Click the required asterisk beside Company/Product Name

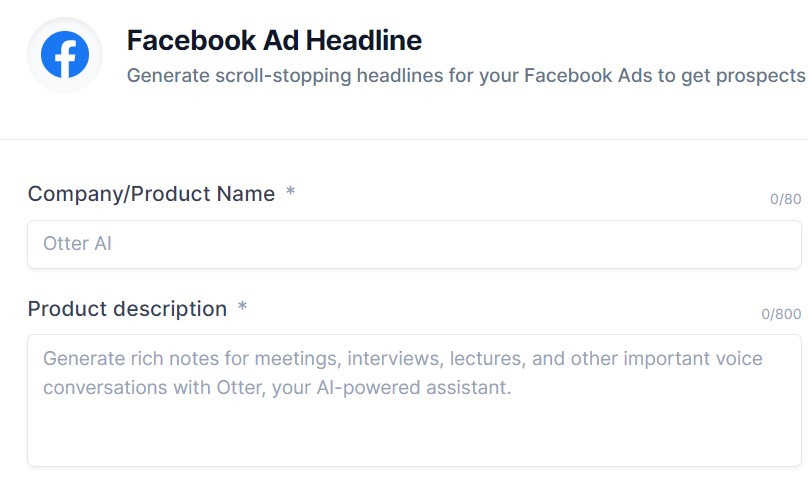point(291,191)
